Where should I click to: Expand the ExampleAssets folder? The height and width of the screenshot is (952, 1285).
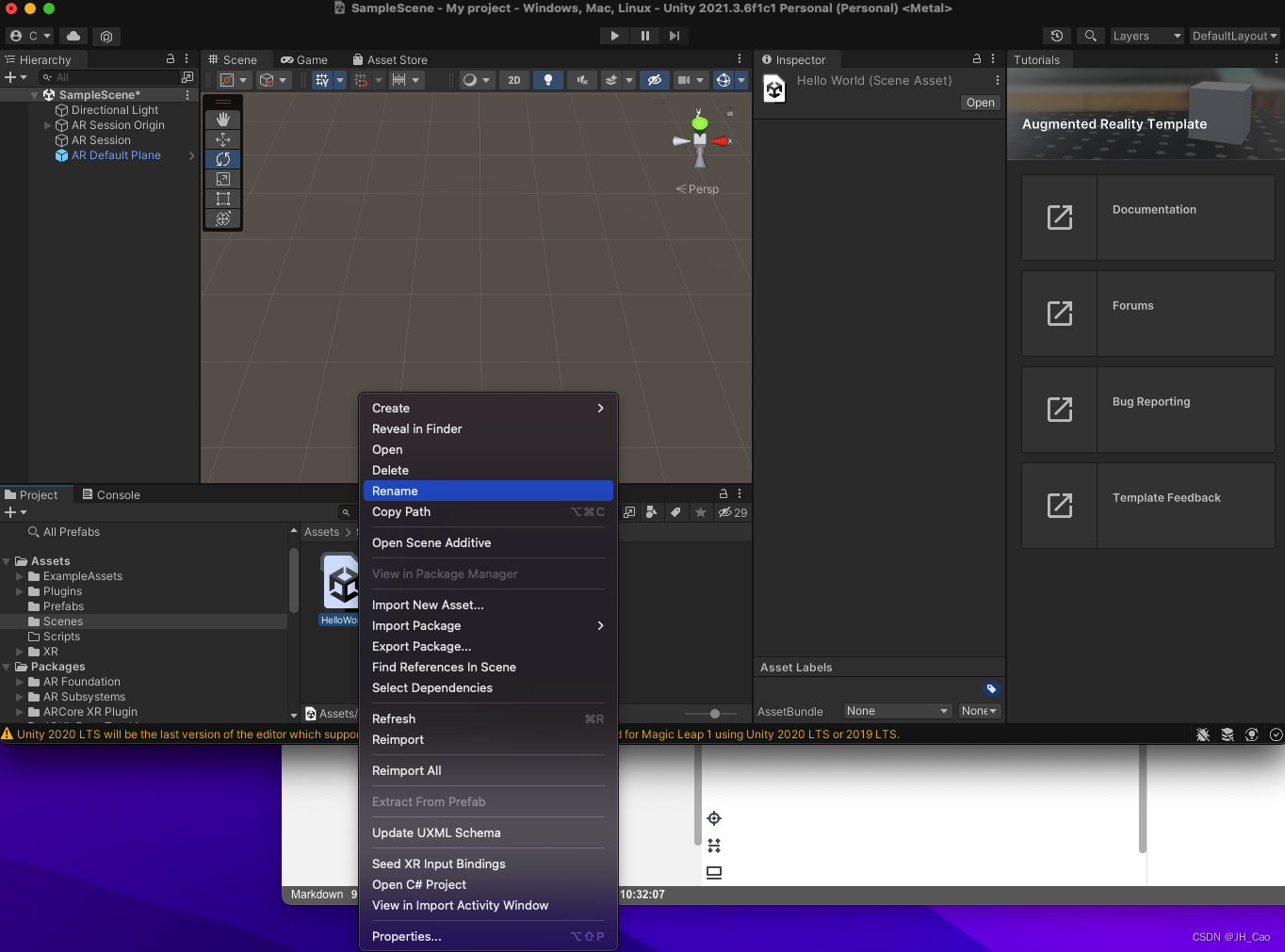click(20, 576)
